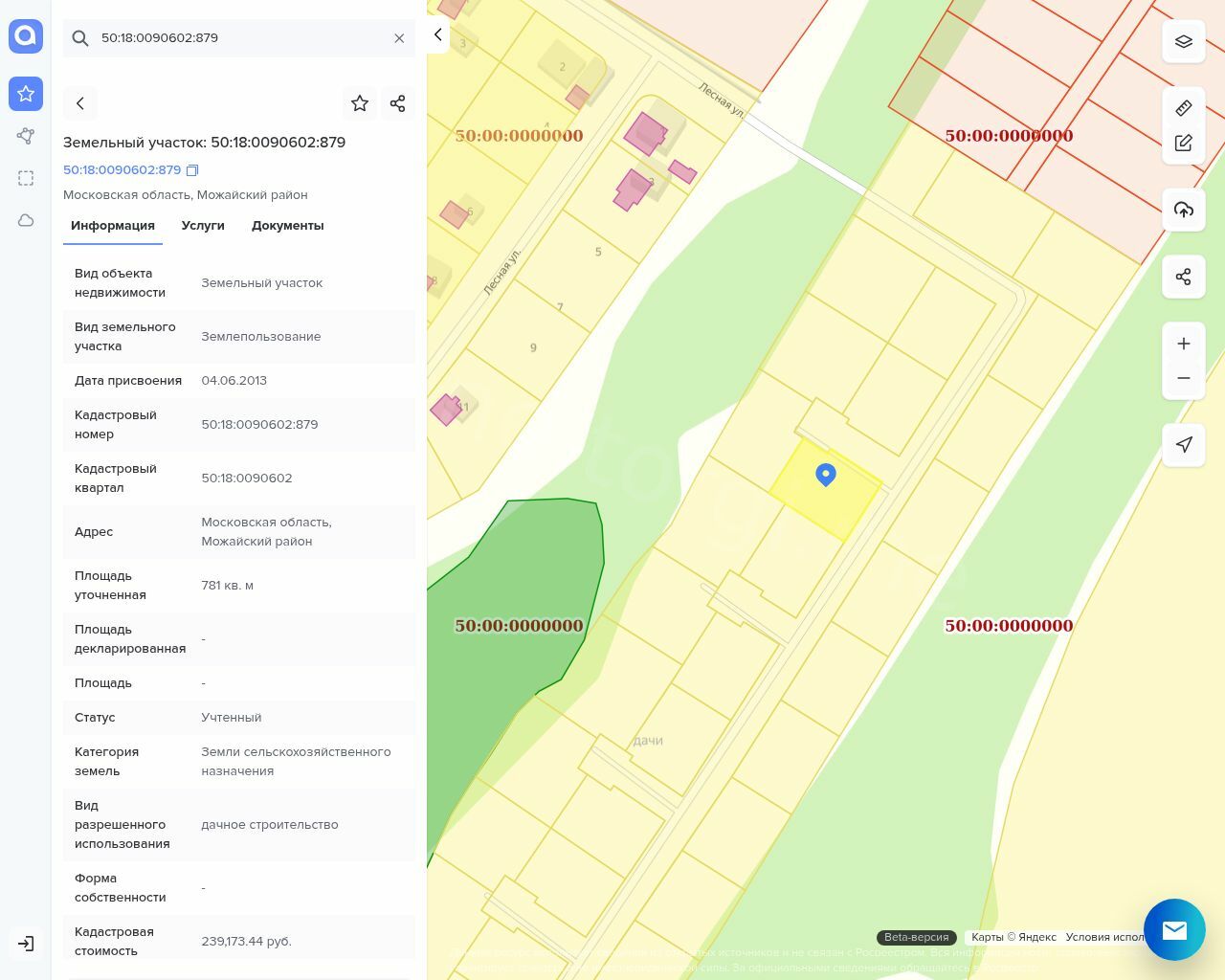Center map on my location
This screenshot has width=1225, height=980.
pos(1184,445)
